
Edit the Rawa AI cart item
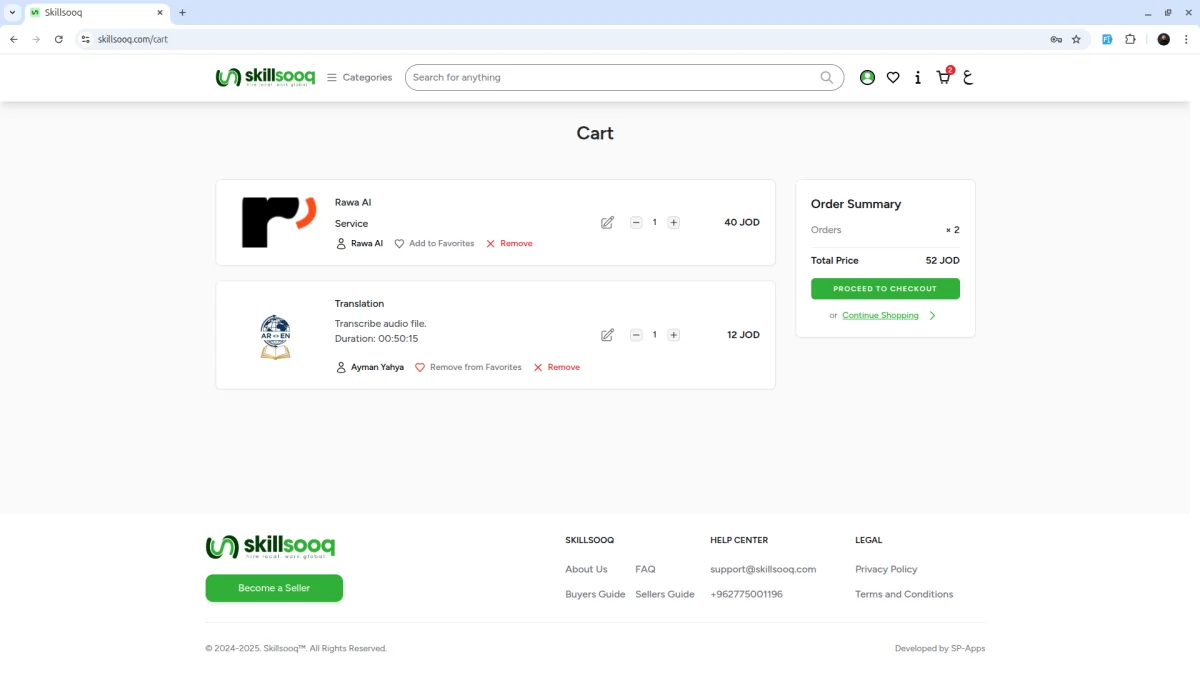607,222
